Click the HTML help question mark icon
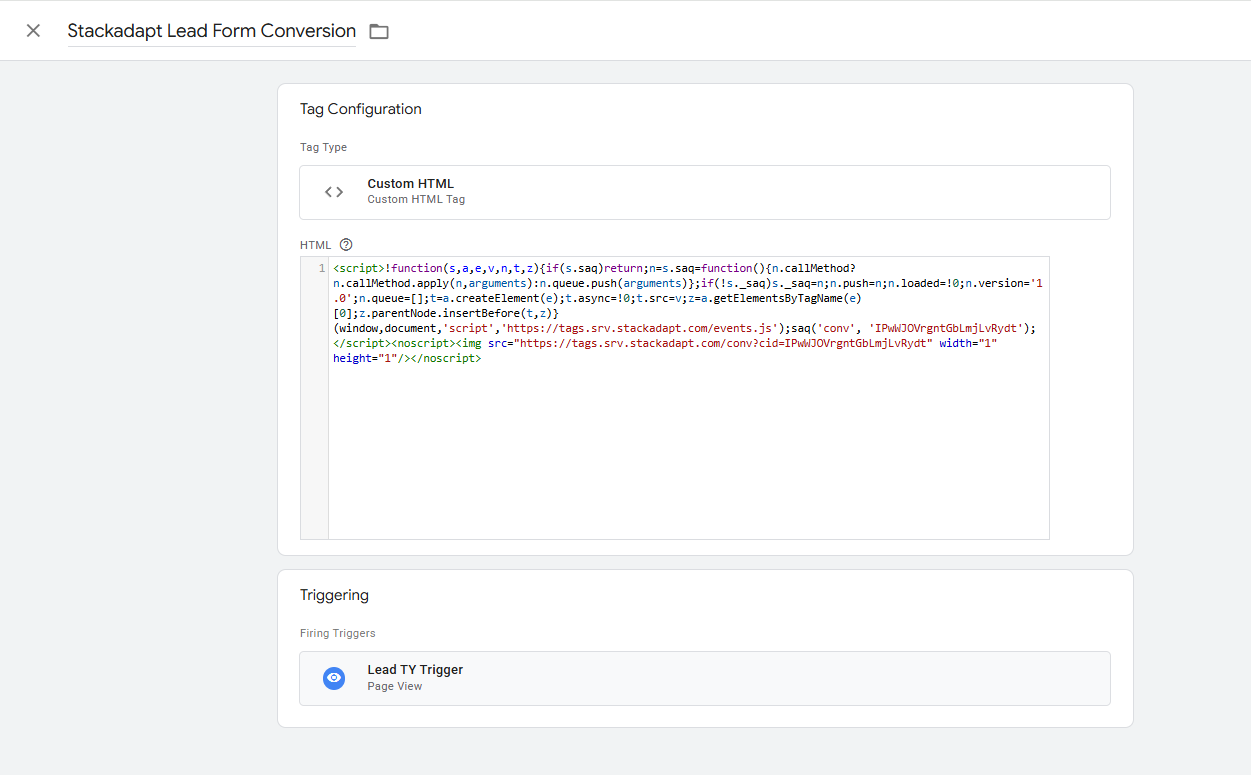The image size is (1251, 775). 346,244
